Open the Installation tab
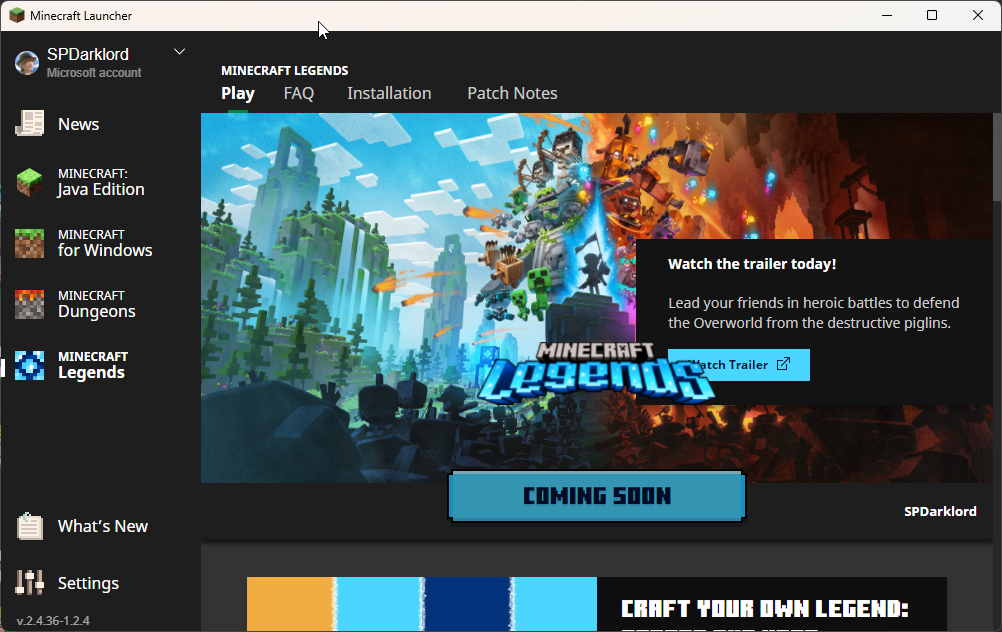Image resolution: width=1002 pixels, height=632 pixels. tap(389, 93)
